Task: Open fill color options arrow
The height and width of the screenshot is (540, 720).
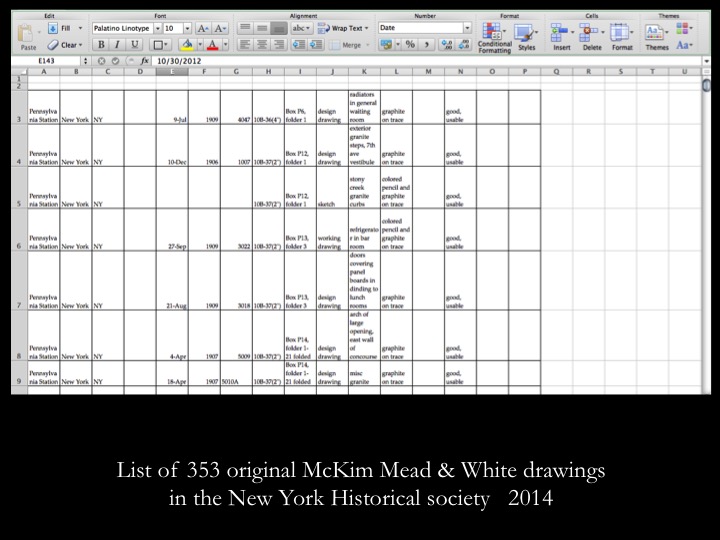Action: [x=200, y=45]
